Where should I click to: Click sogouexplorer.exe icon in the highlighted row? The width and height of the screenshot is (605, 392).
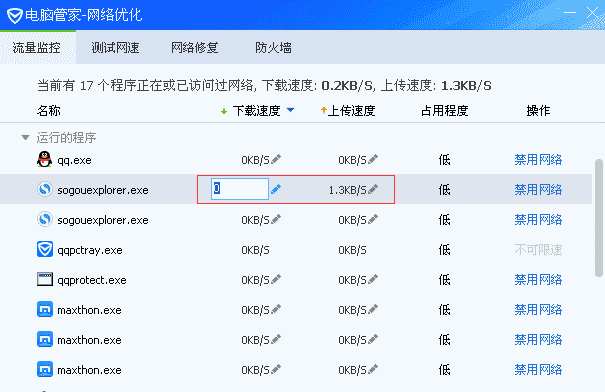click(45, 189)
